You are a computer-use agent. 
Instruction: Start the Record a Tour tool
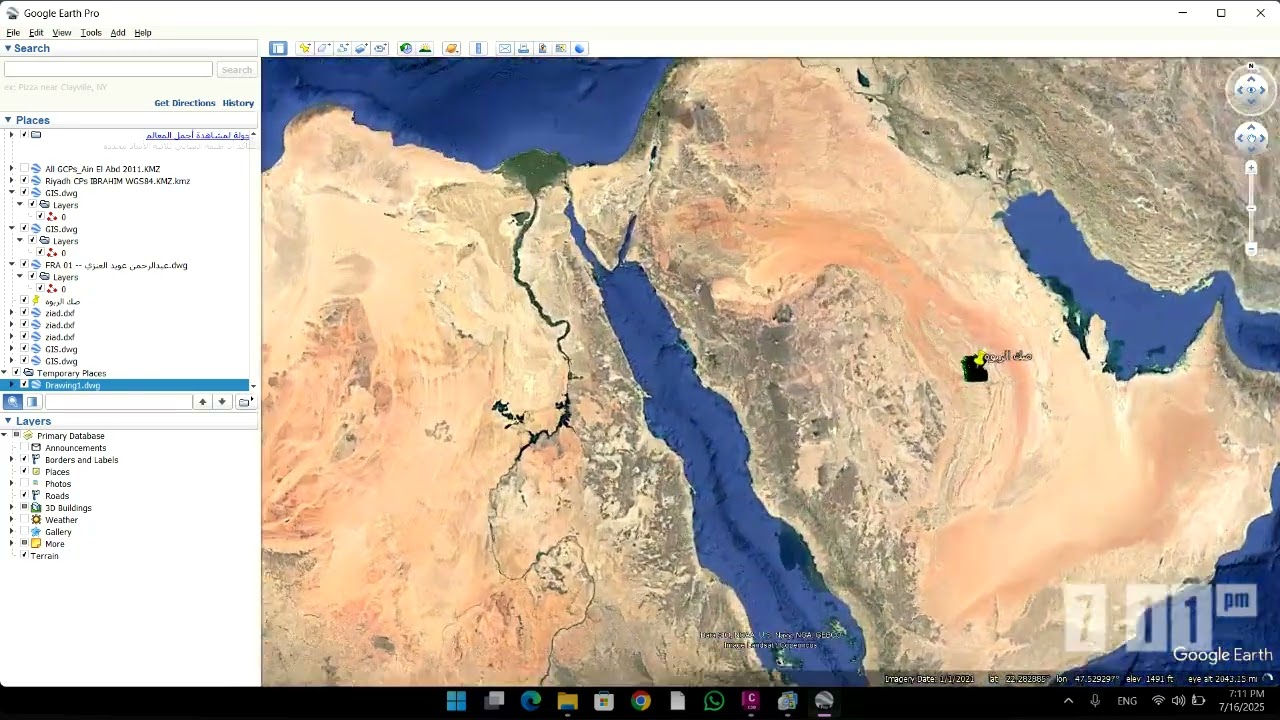[x=380, y=48]
